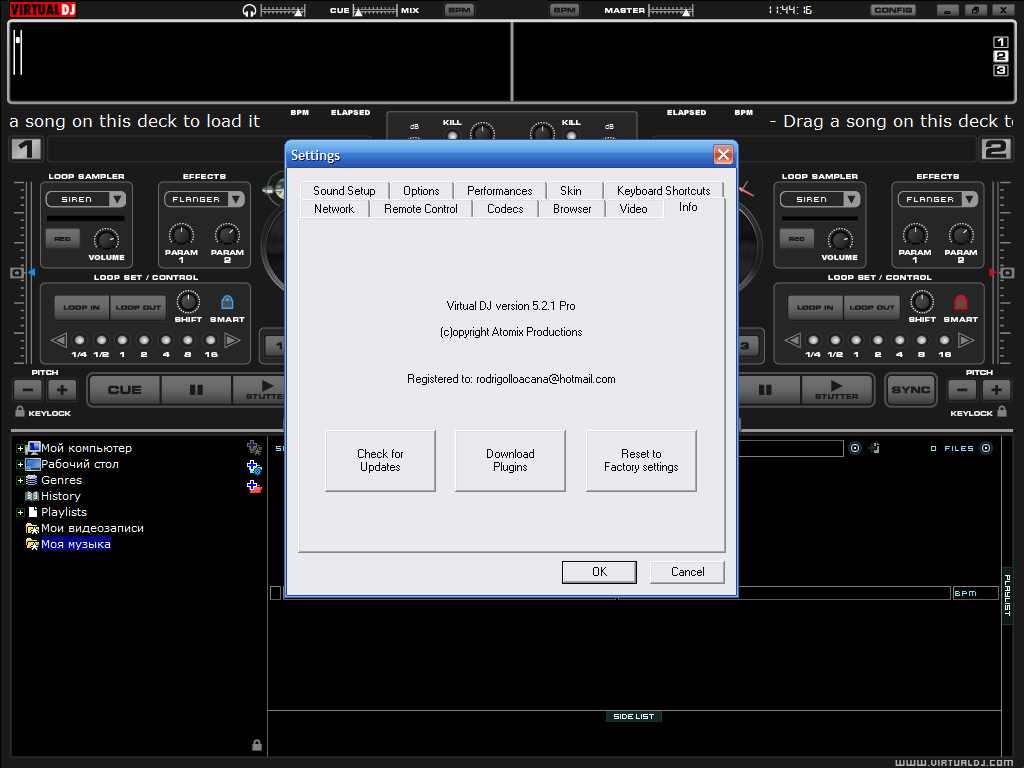The height and width of the screenshot is (768, 1024).
Task: Select the Skin tab
Action: click(571, 191)
